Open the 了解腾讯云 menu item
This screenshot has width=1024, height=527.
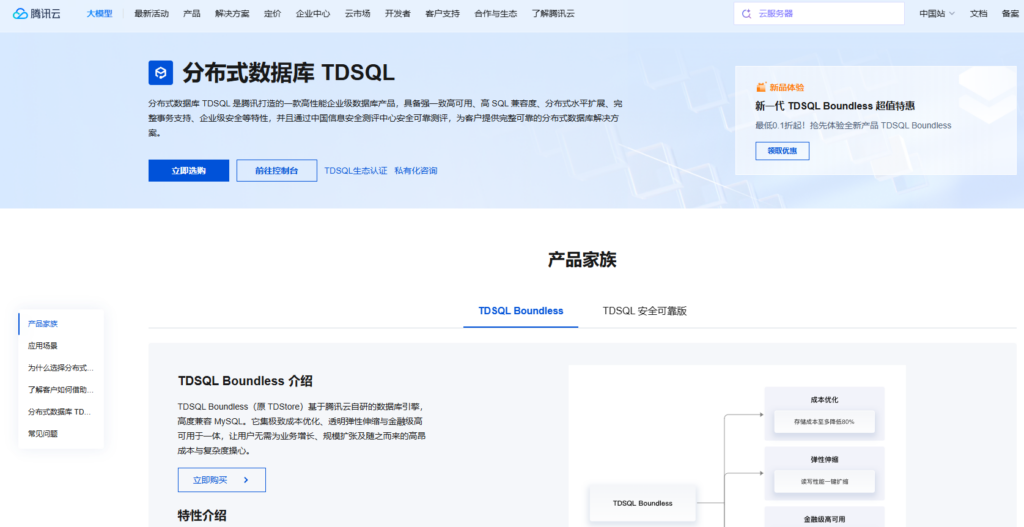tap(553, 14)
